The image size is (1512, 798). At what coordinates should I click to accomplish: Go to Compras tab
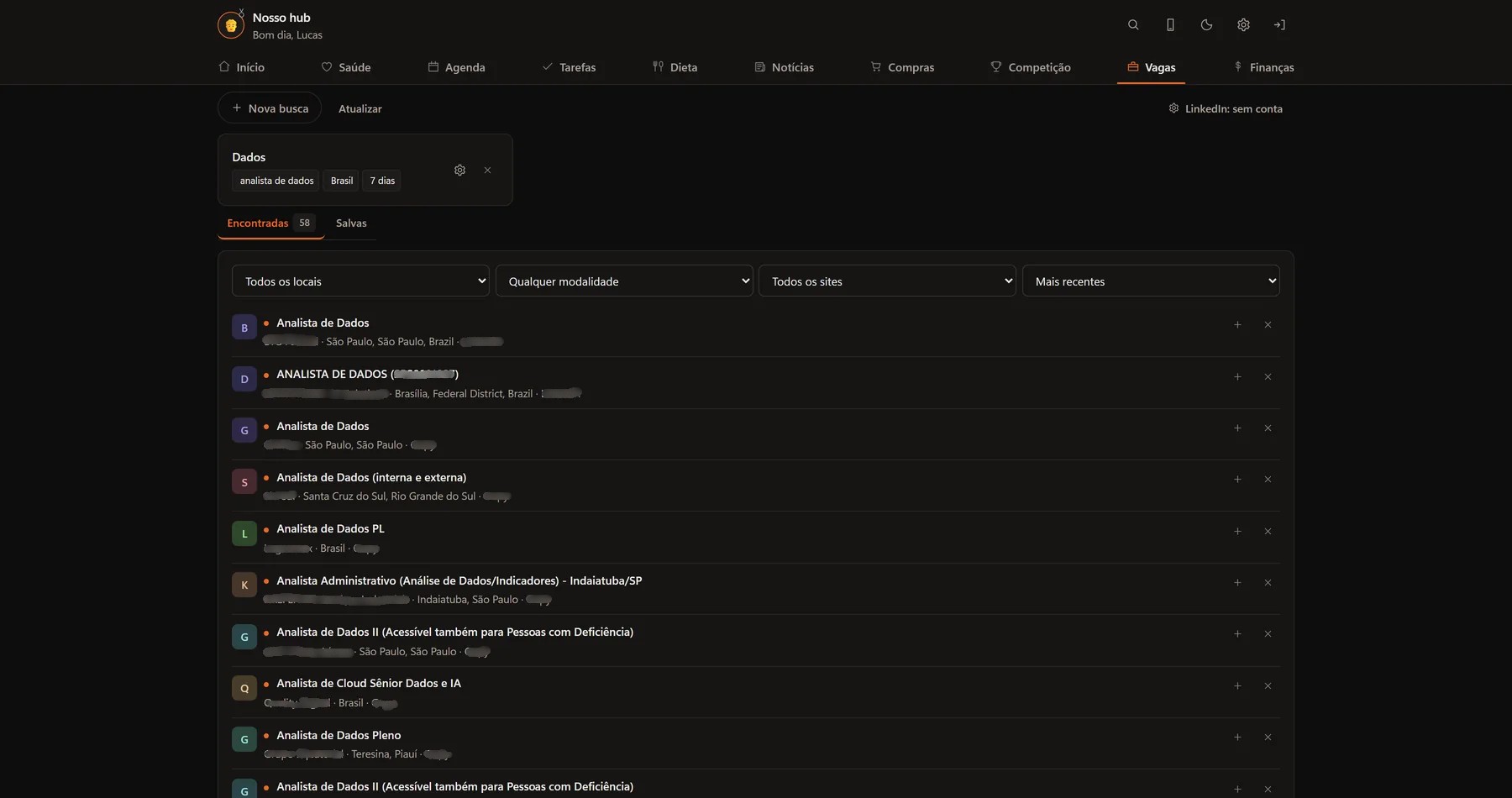coord(902,67)
